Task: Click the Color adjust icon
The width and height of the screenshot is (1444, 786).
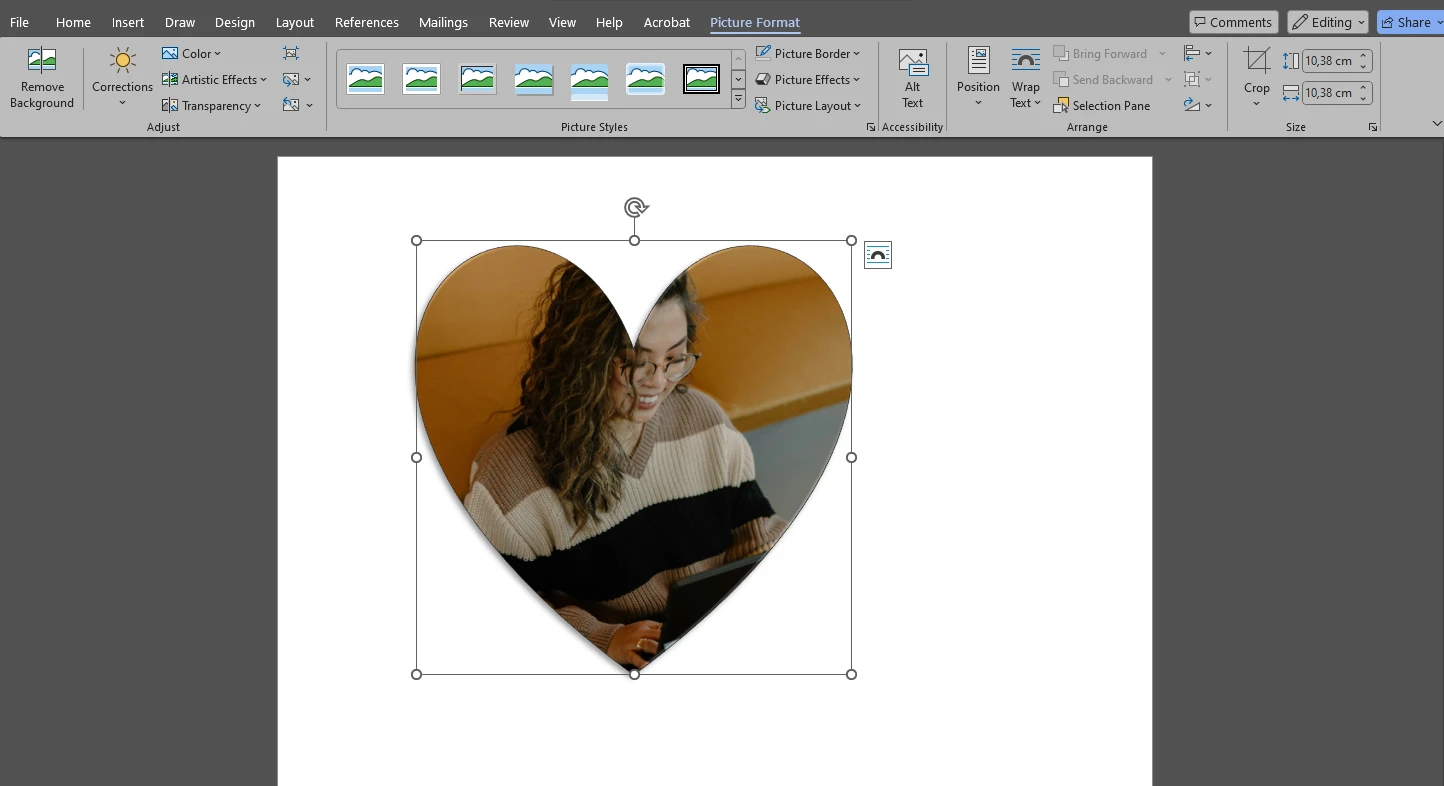Action: (170, 53)
